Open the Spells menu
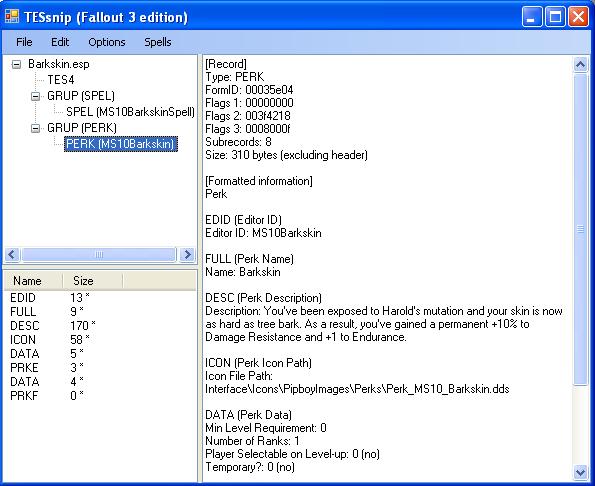Viewport: 595px width, 486px height. 157,42
